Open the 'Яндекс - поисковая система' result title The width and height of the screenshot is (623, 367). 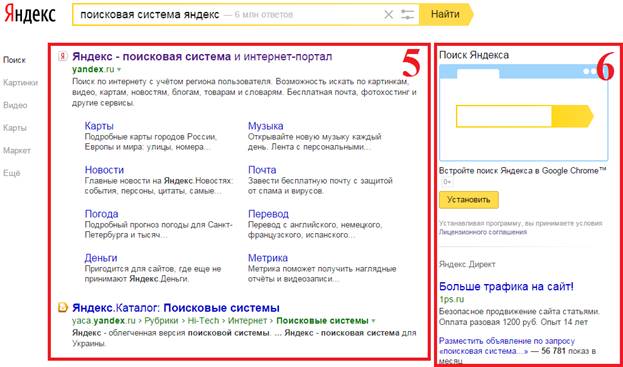pos(202,57)
